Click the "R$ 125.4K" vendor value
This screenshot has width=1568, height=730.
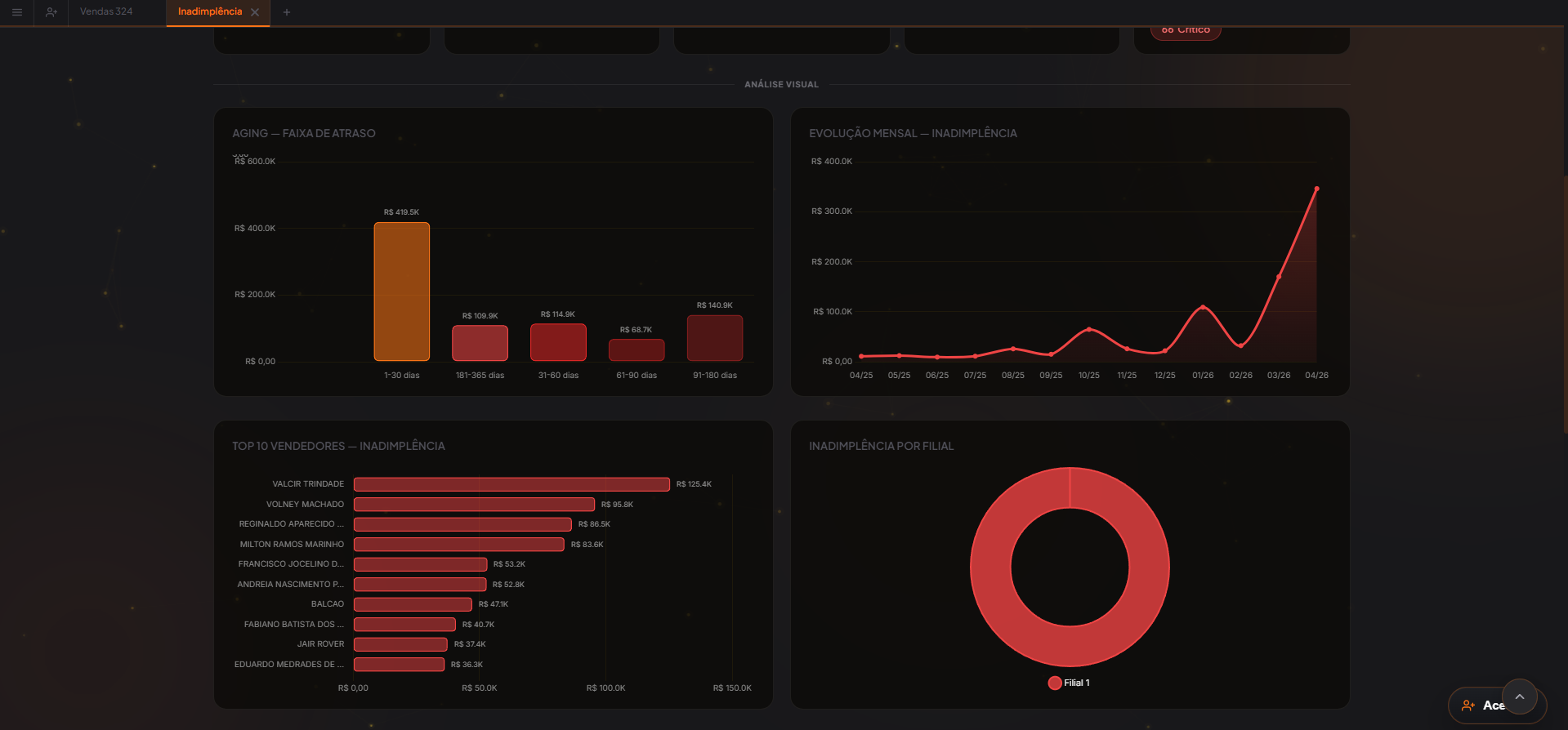click(694, 484)
